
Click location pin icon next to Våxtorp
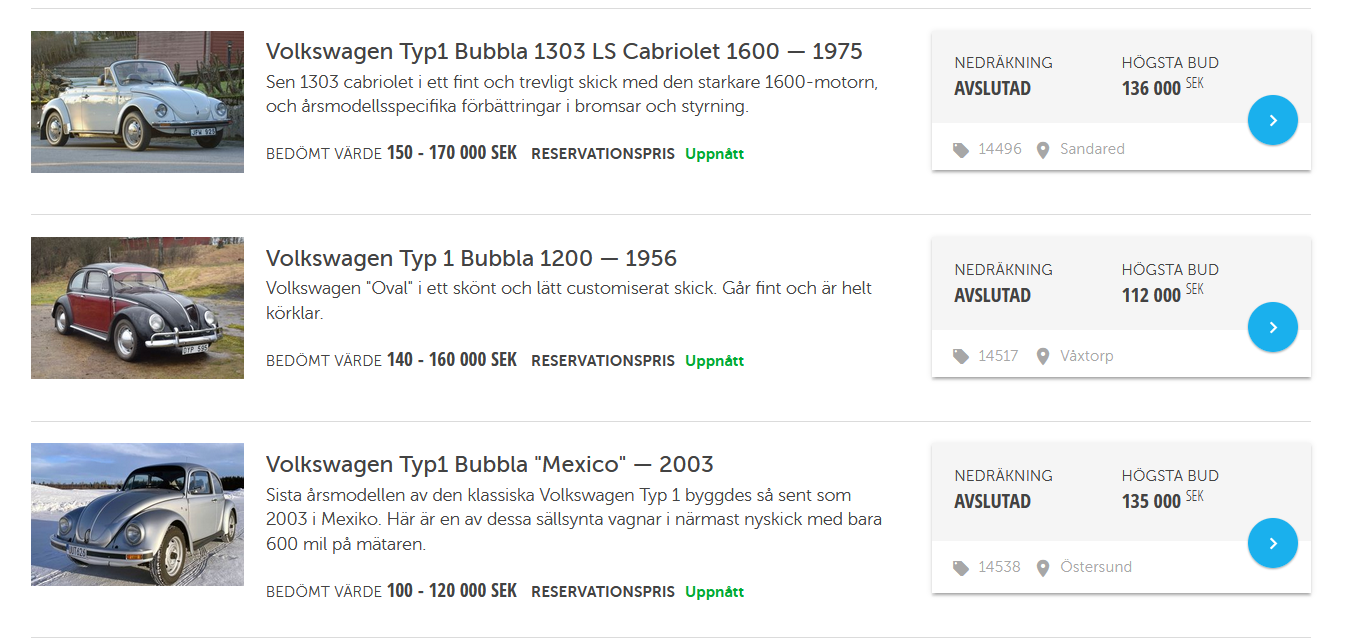[1043, 356]
